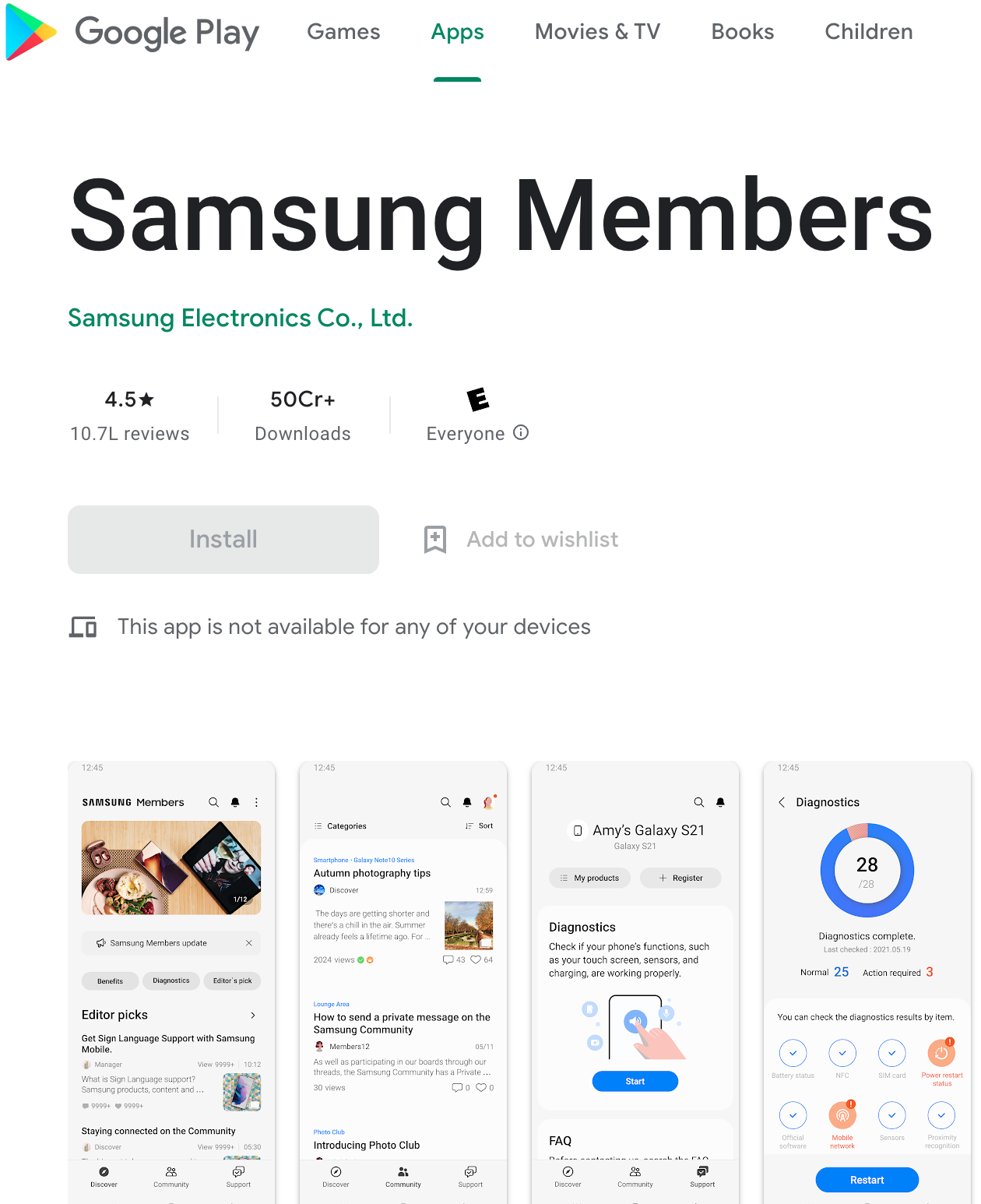Click the device availability icon
981x1204 pixels.
click(x=83, y=627)
